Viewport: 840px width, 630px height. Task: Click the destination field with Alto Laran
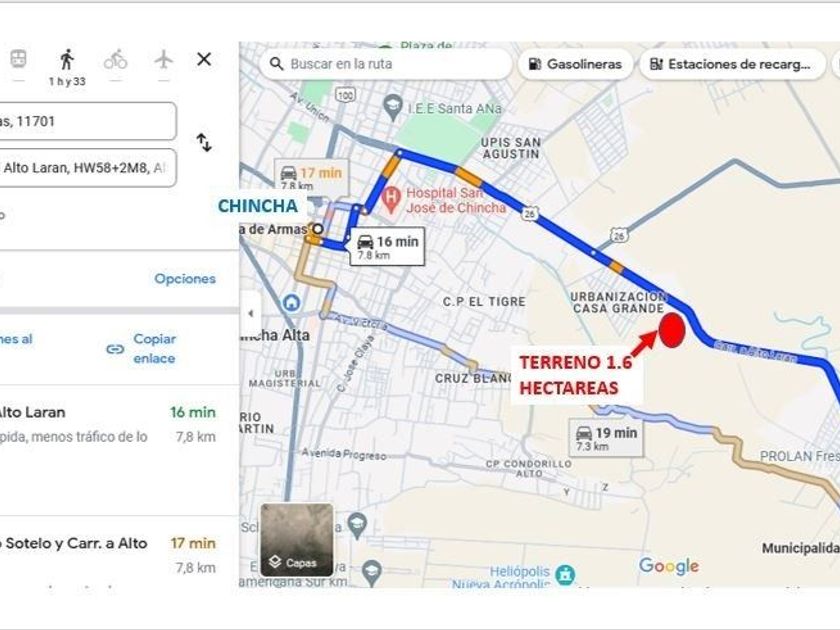(88, 168)
